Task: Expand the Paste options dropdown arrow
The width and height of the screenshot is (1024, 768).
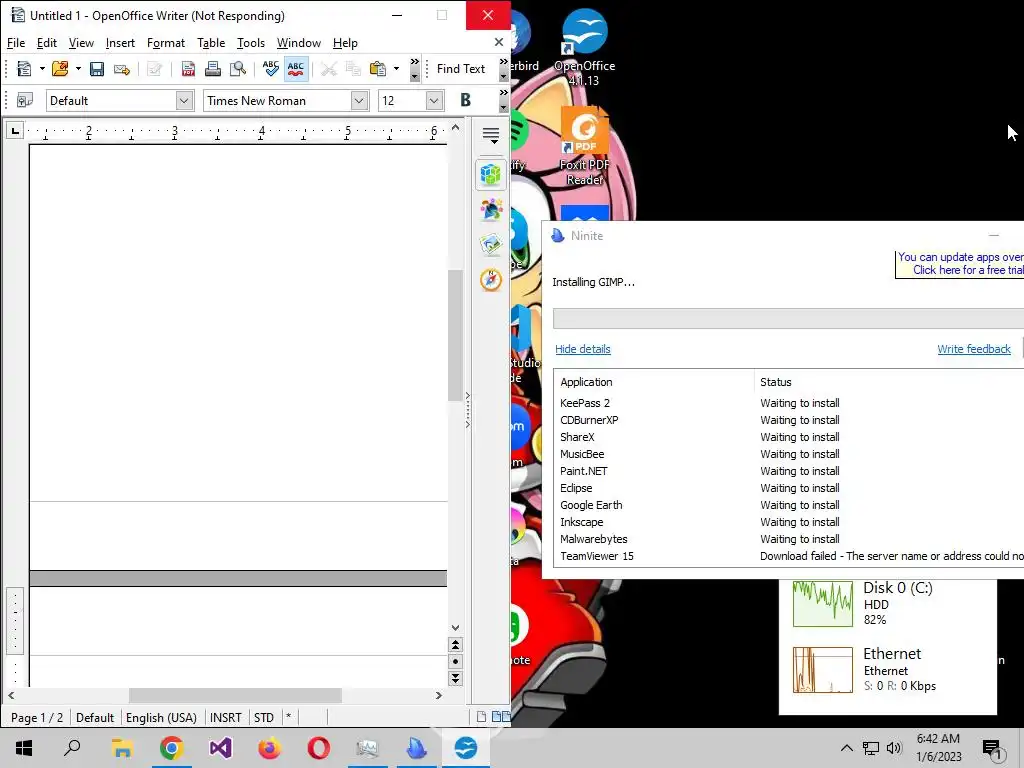Action: pos(396,69)
